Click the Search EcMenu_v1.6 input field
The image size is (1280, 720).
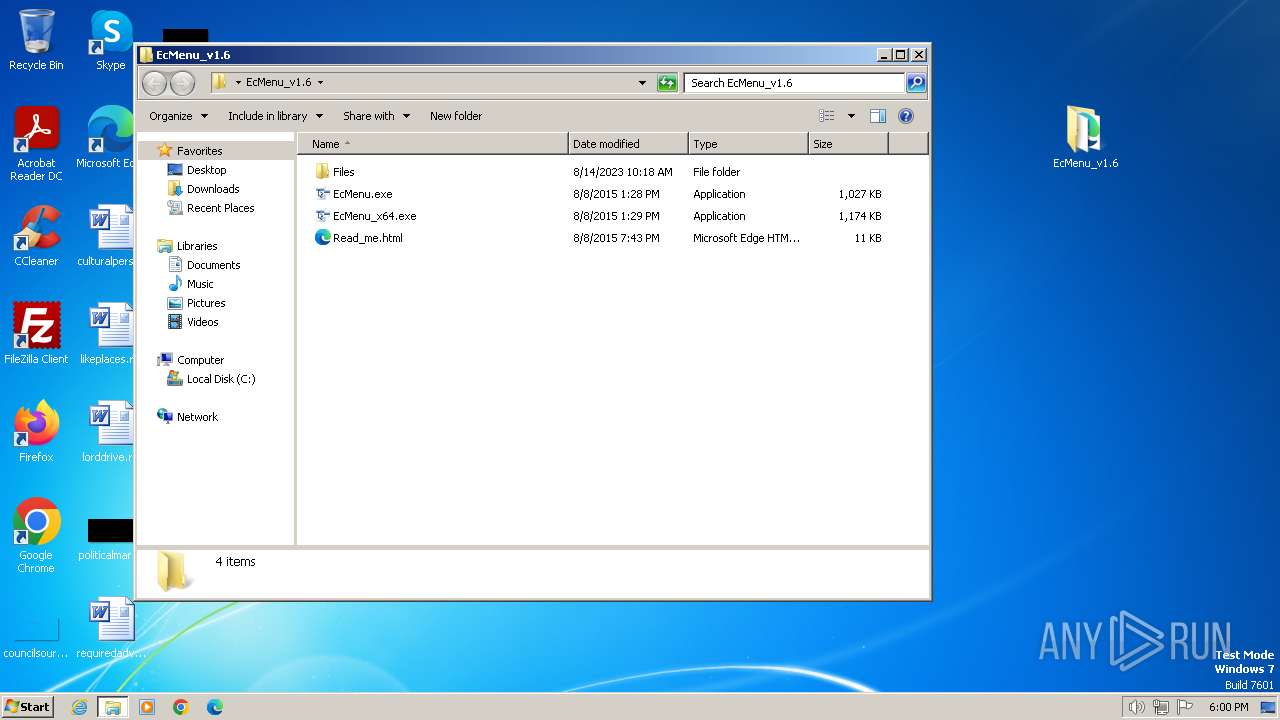[x=795, y=83]
